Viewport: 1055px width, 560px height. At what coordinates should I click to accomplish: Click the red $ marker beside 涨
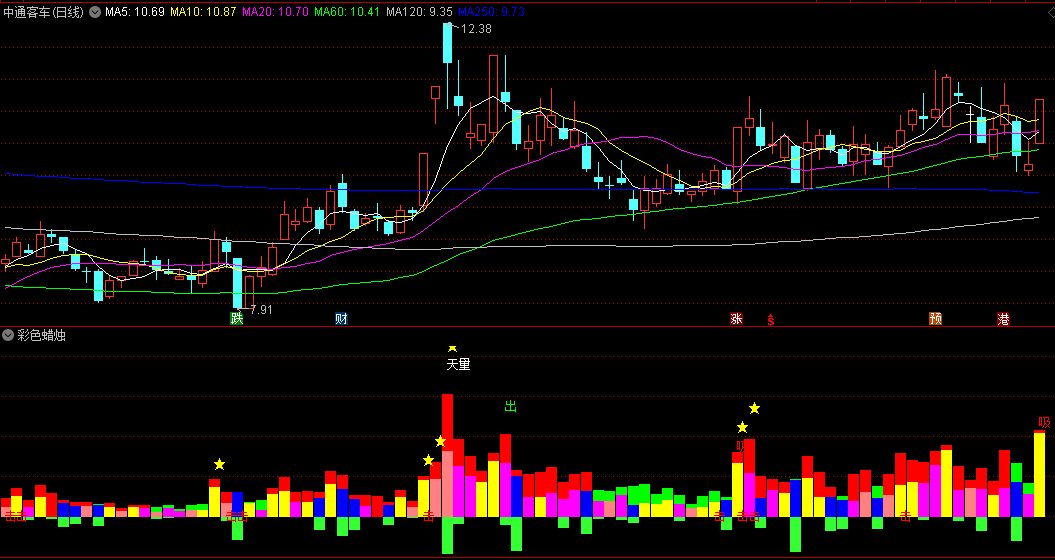click(771, 320)
